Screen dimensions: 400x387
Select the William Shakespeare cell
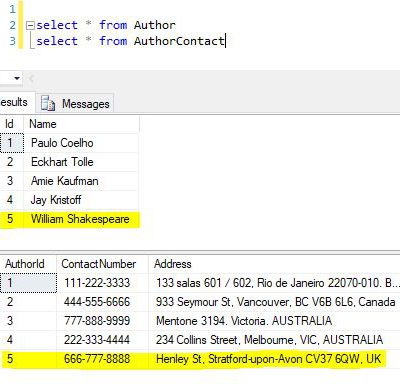tap(81, 219)
